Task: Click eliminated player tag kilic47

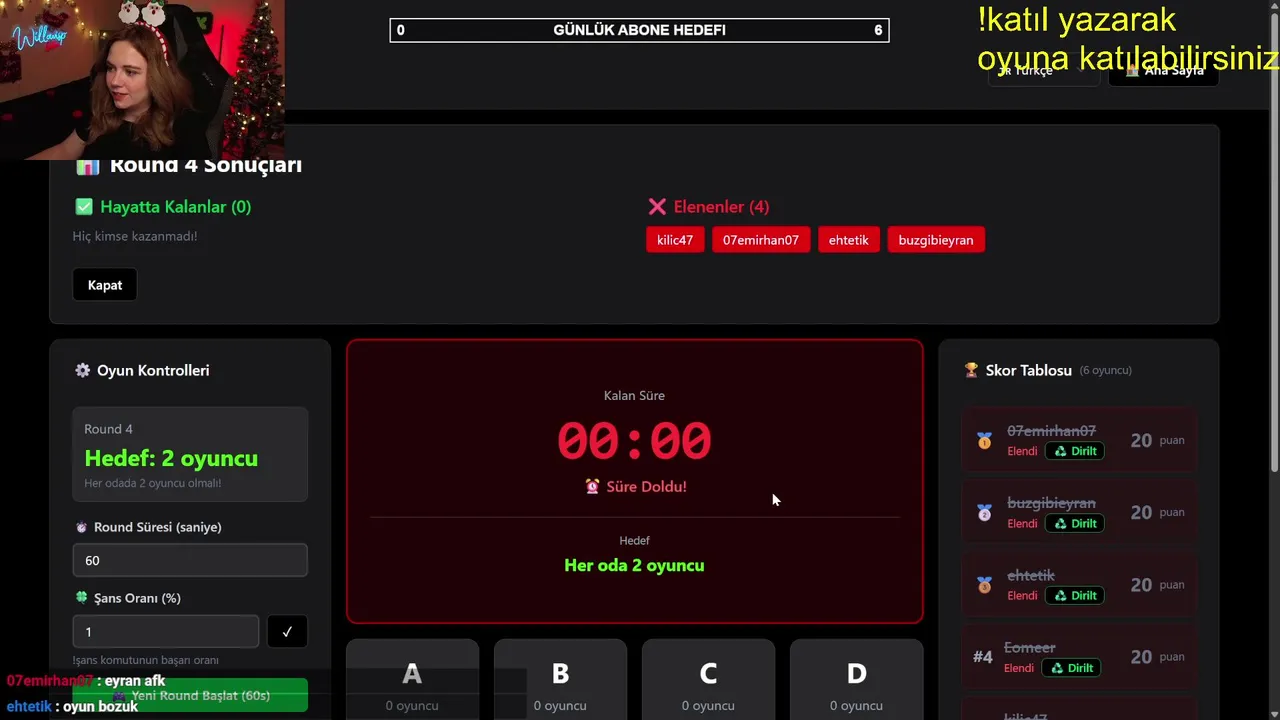Action: 675,240
